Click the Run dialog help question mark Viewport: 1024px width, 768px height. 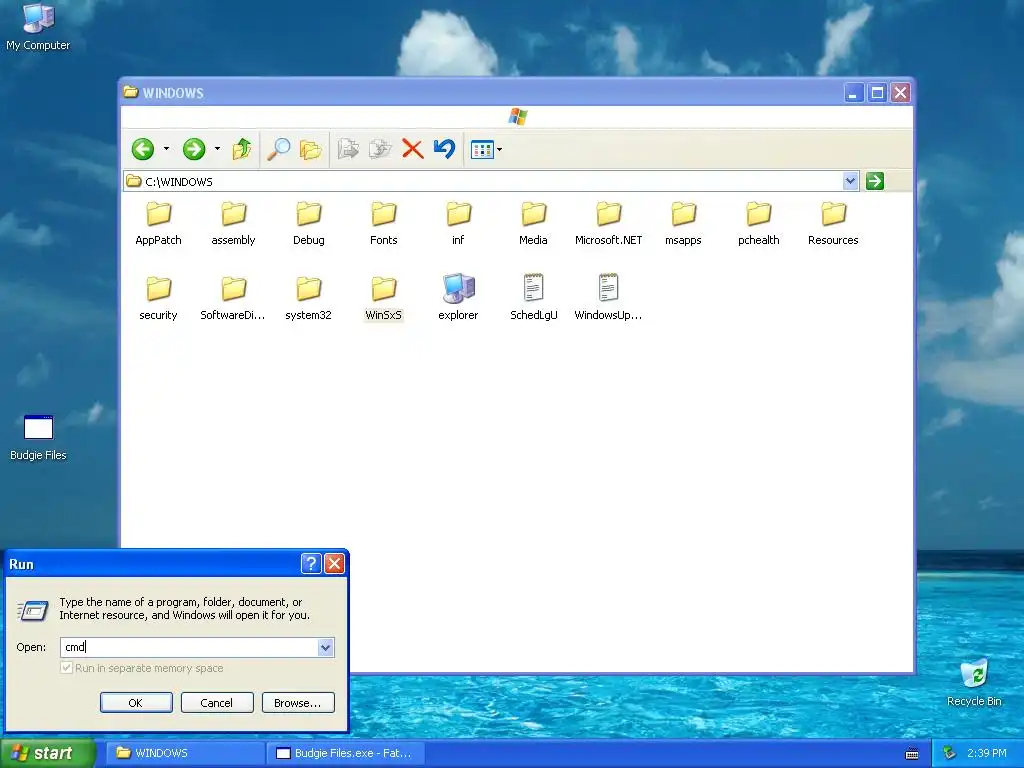click(311, 564)
